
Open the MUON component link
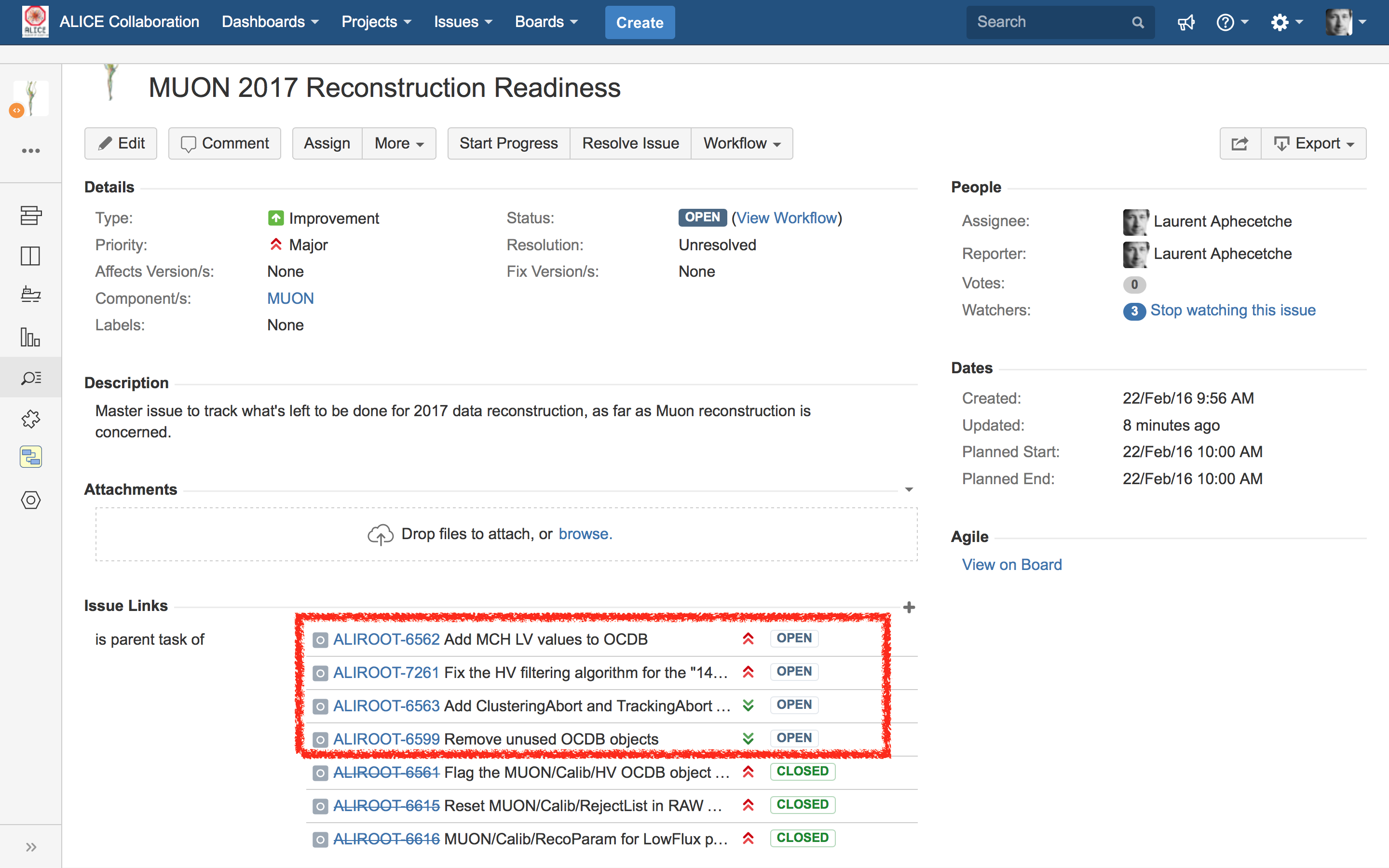[290, 298]
